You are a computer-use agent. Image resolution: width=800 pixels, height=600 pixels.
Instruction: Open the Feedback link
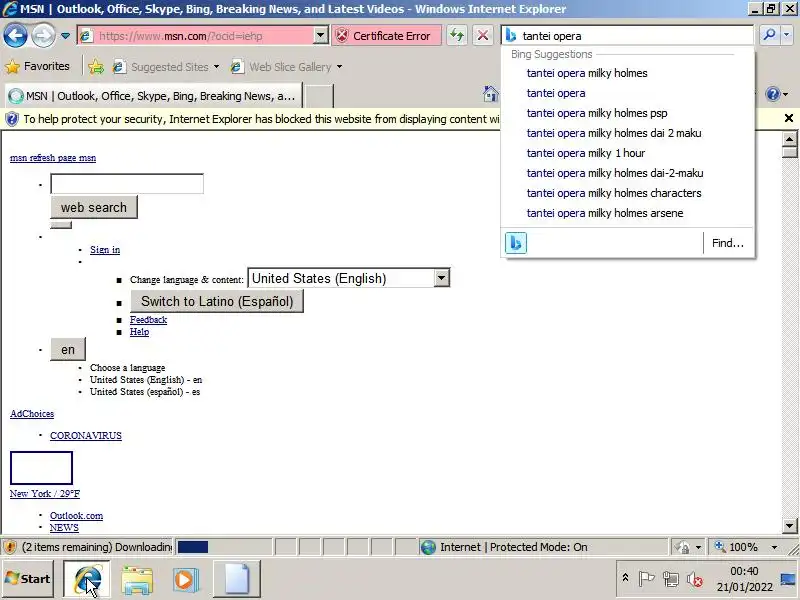coord(148,319)
